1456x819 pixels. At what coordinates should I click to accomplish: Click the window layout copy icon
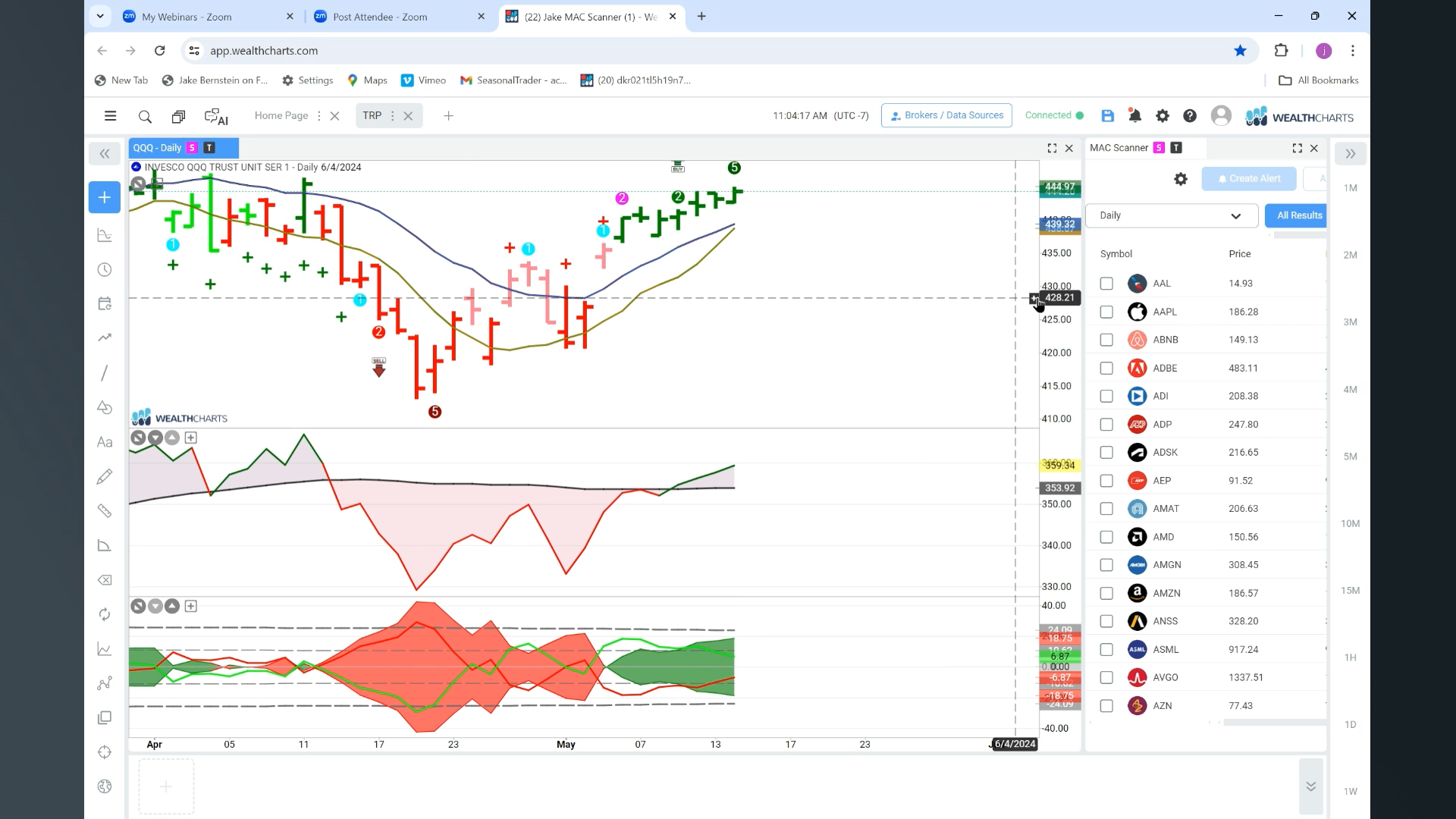tap(178, 117)
